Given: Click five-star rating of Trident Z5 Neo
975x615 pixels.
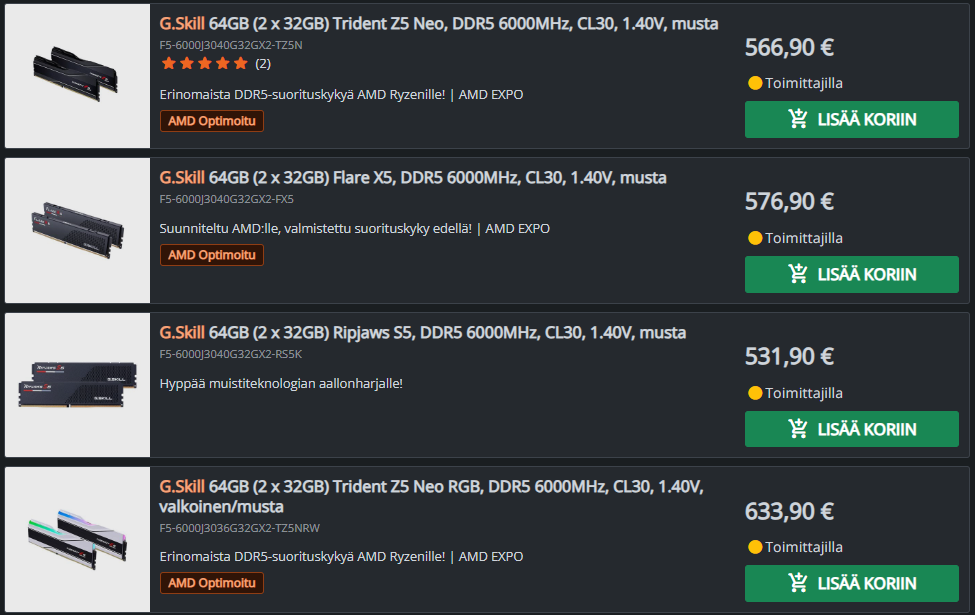Looking at the screenshot, I should (205, 63).
